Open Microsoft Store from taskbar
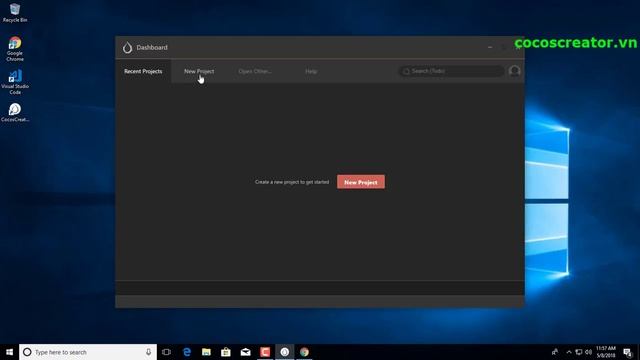Image resolution: width=640 pixels, height=360 pixels. click(226, 352)
